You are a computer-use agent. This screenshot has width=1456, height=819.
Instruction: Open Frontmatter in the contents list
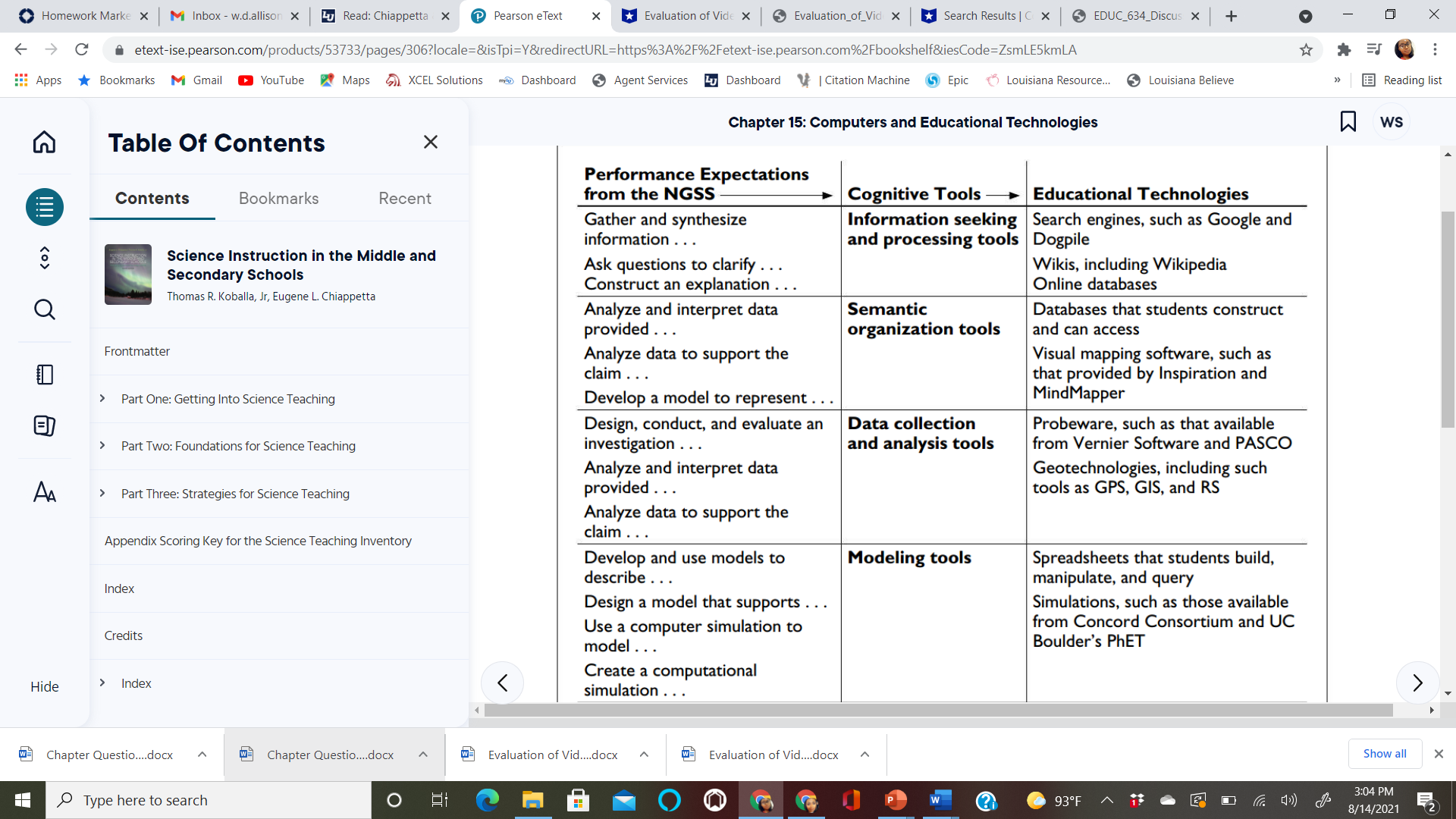[137, 351]
